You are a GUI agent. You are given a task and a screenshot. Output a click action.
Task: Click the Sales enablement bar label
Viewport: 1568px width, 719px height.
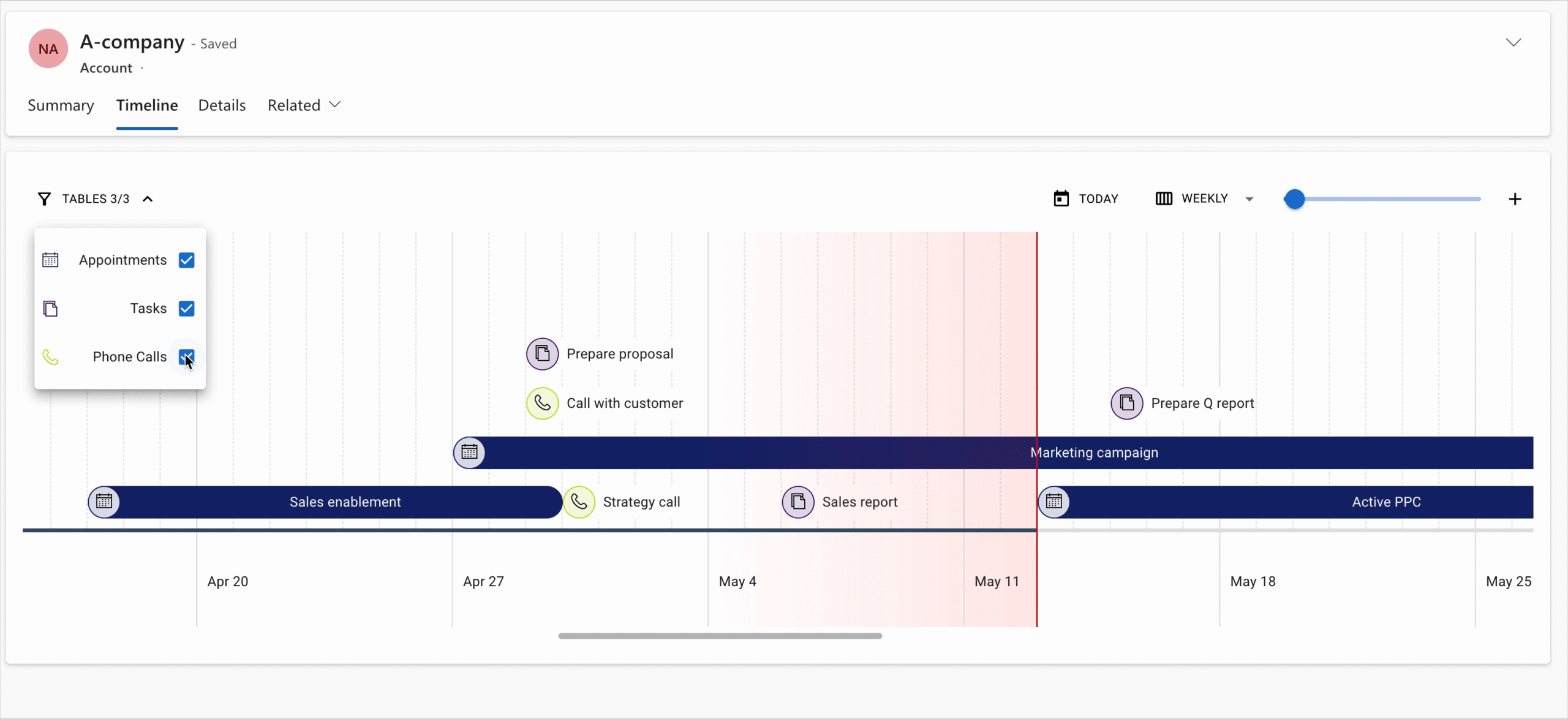click(345, 502)
